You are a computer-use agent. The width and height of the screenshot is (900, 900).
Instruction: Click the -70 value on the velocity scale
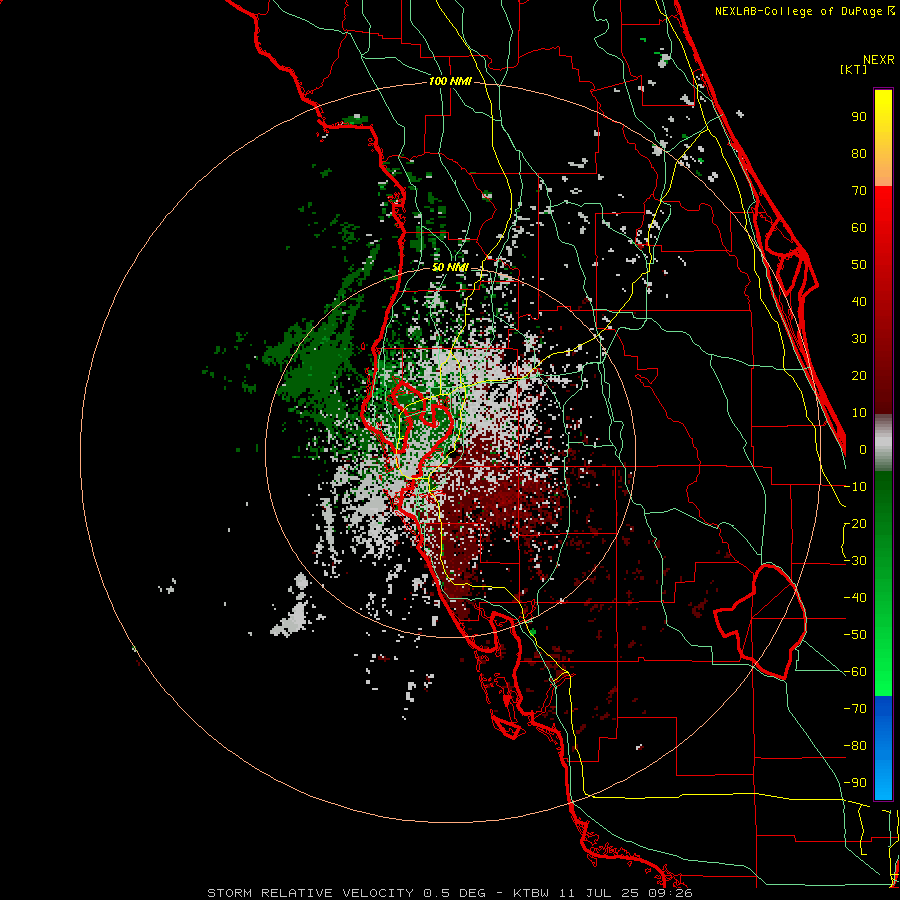pos(855,709)
